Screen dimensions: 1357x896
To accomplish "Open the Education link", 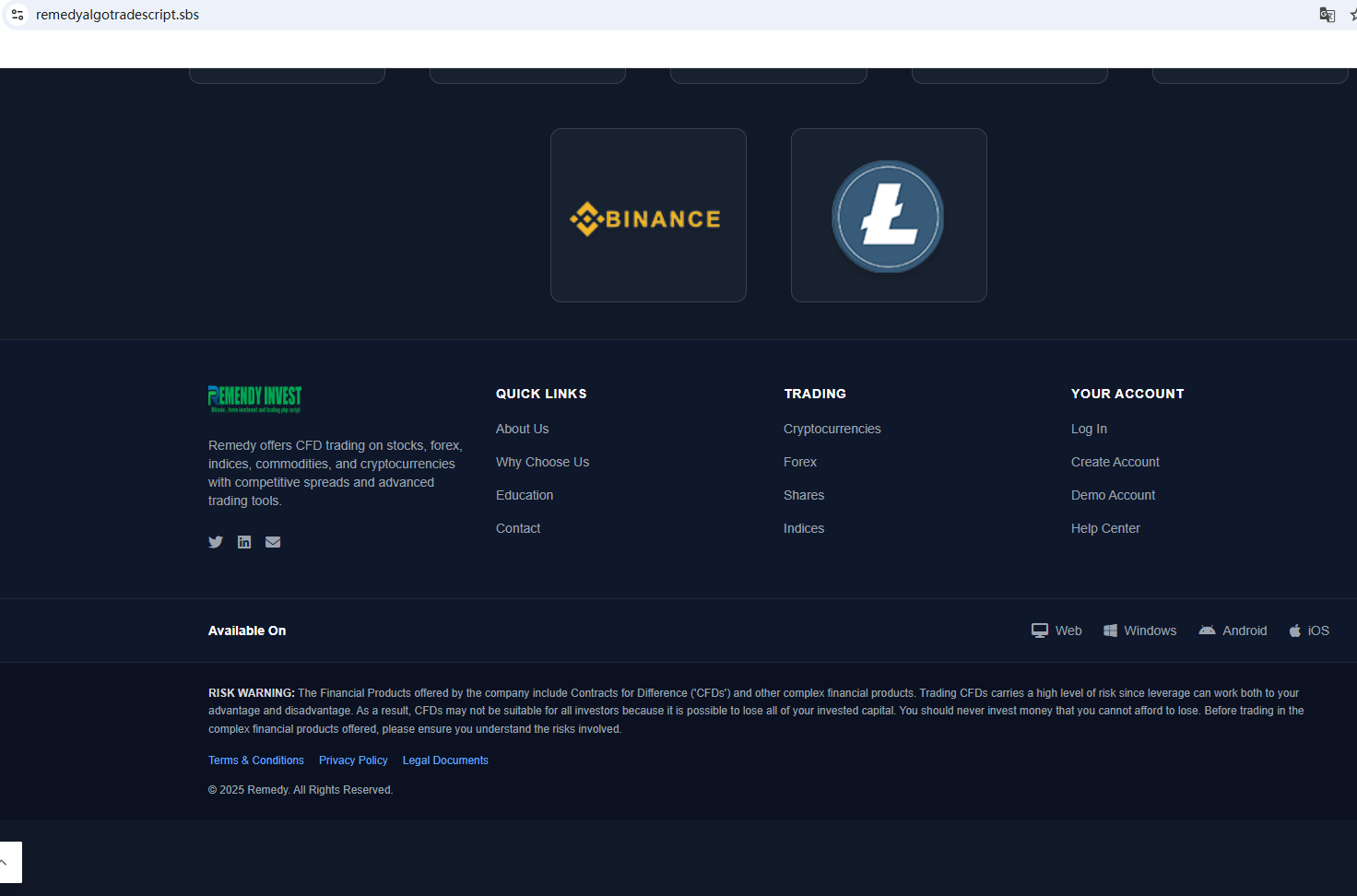I will coord(525,495).
